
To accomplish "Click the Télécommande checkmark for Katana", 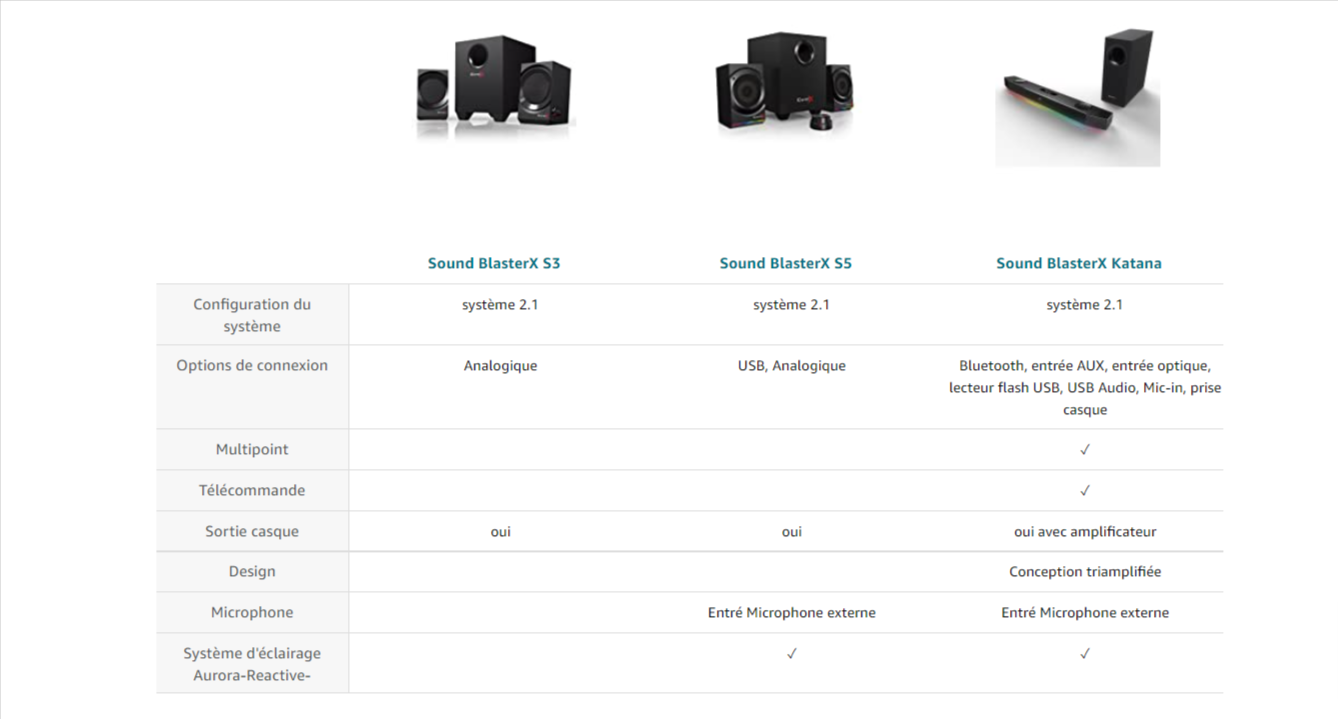I will click(x=1084, y=491).
